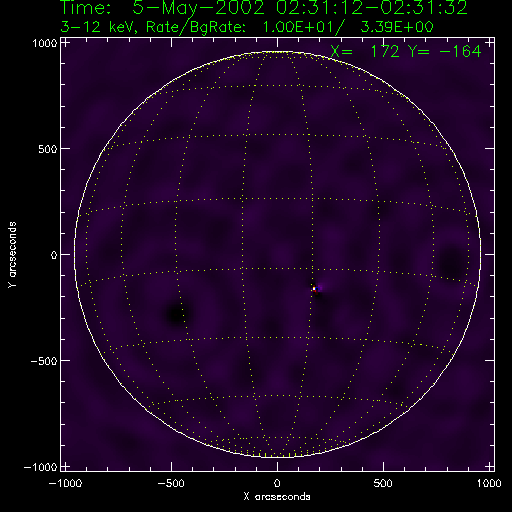Click the 500 tick label on X axis
Image resolution: width=512 pixels, height=512 pixels.
pos(383,483)
